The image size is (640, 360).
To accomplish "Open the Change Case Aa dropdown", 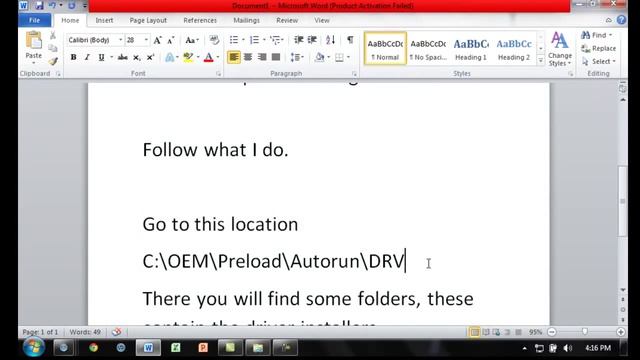I will pos(191,40).
